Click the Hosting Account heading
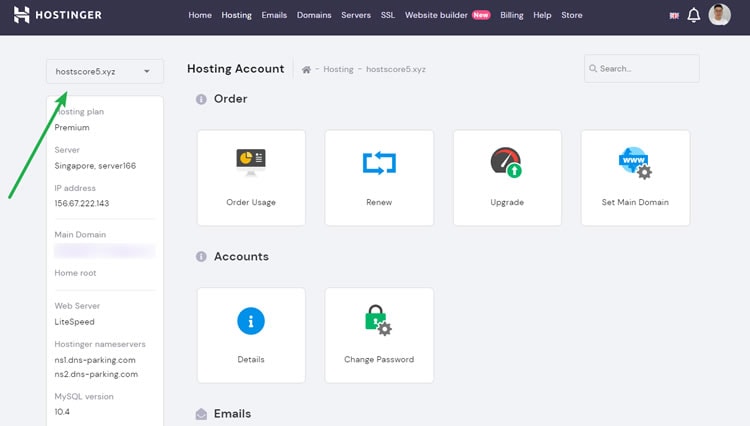 236,69
